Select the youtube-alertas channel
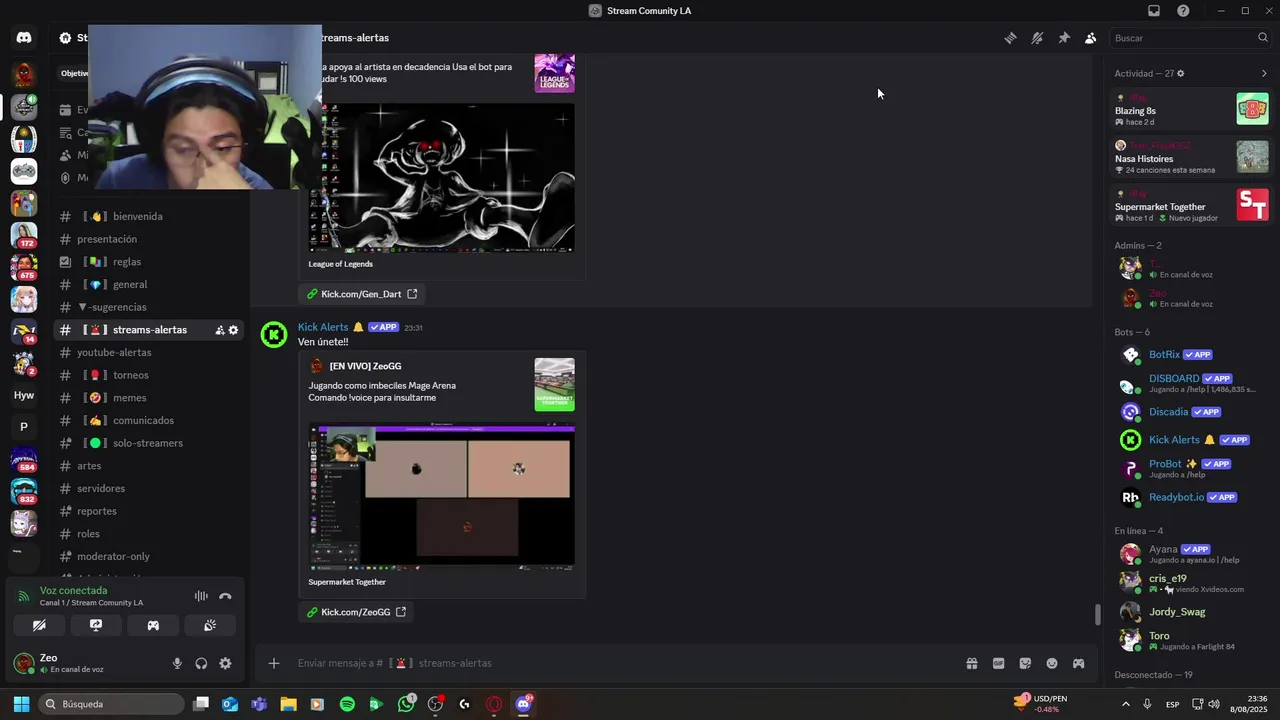This screenshot has width=1280, height=720. [148, 352]
